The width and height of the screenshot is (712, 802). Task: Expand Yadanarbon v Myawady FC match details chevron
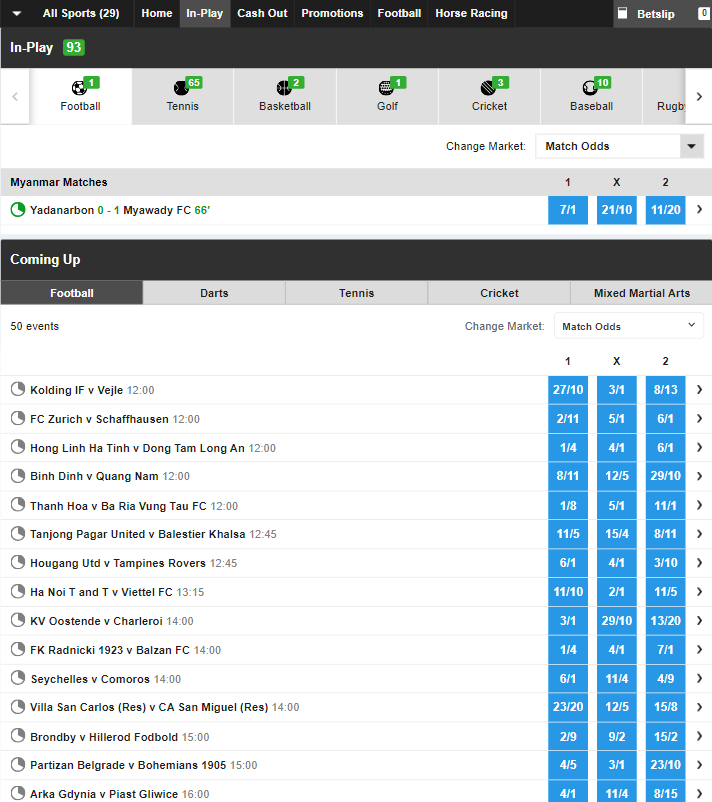[x=699, y=210]
